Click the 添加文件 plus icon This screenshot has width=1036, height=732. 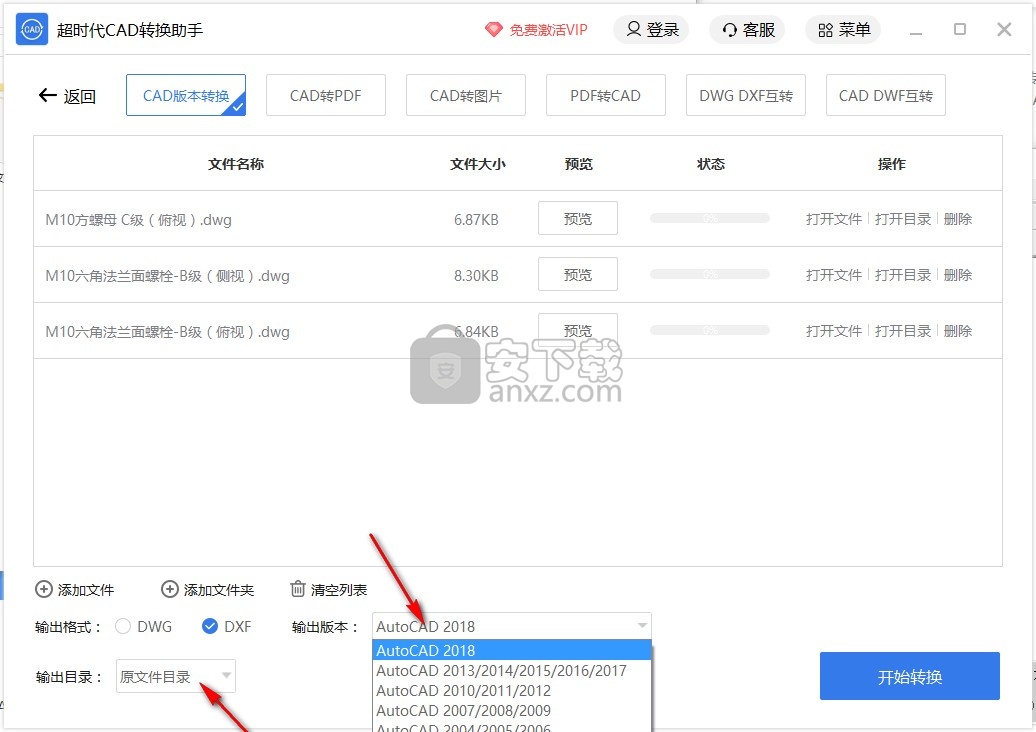coord(44,589)
